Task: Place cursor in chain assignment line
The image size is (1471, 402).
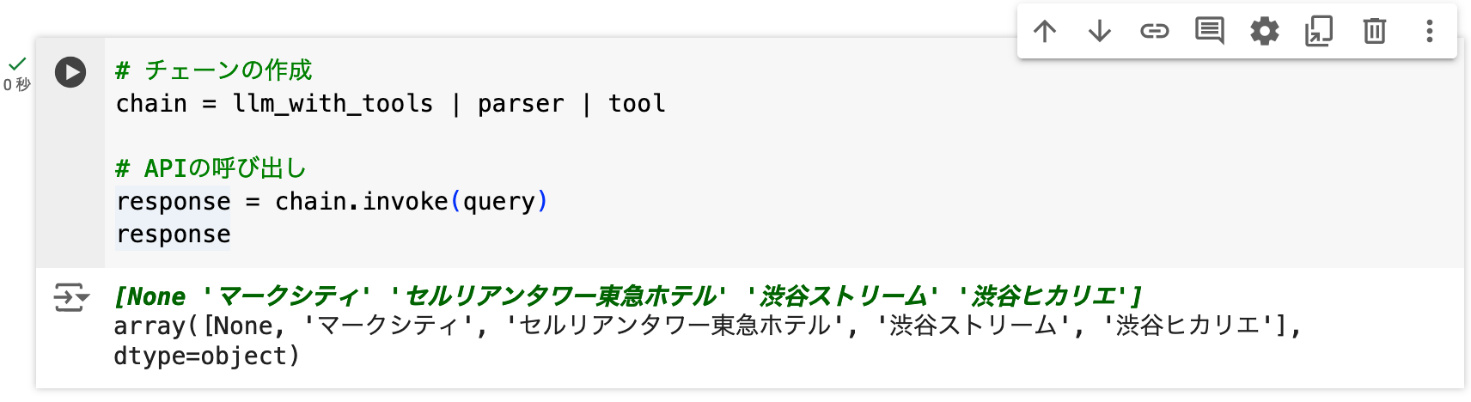Action: (391, 103)
